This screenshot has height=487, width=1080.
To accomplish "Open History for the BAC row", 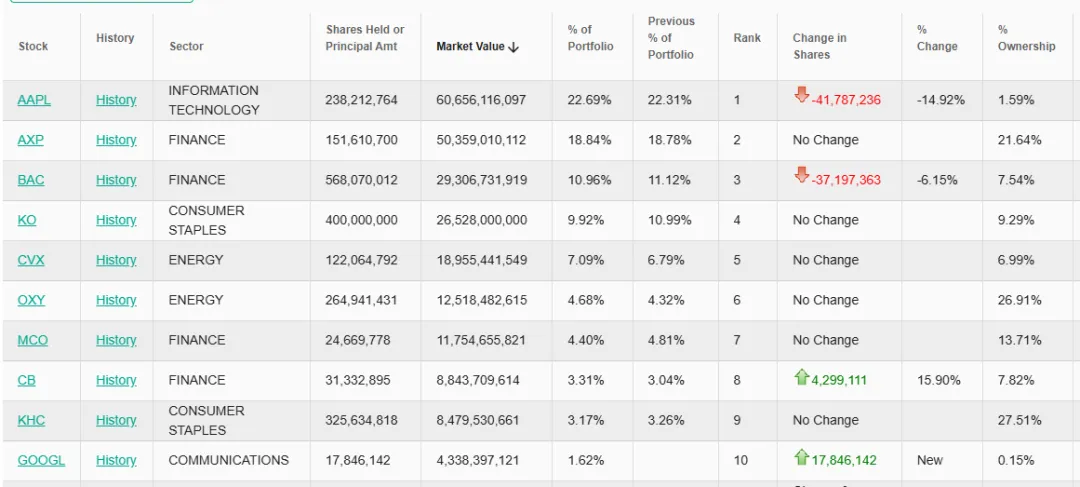I will (x=116, y=180).
